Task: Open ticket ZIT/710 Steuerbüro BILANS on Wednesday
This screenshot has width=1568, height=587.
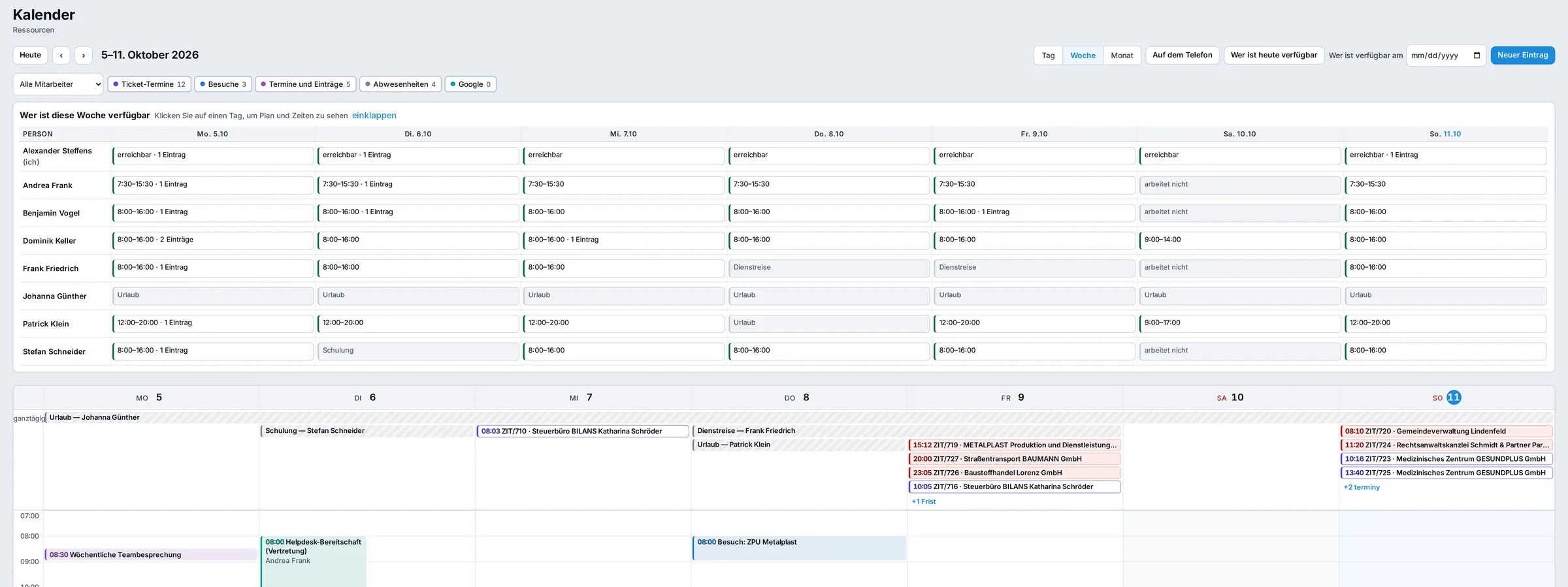Action: [x=583, y=431]
